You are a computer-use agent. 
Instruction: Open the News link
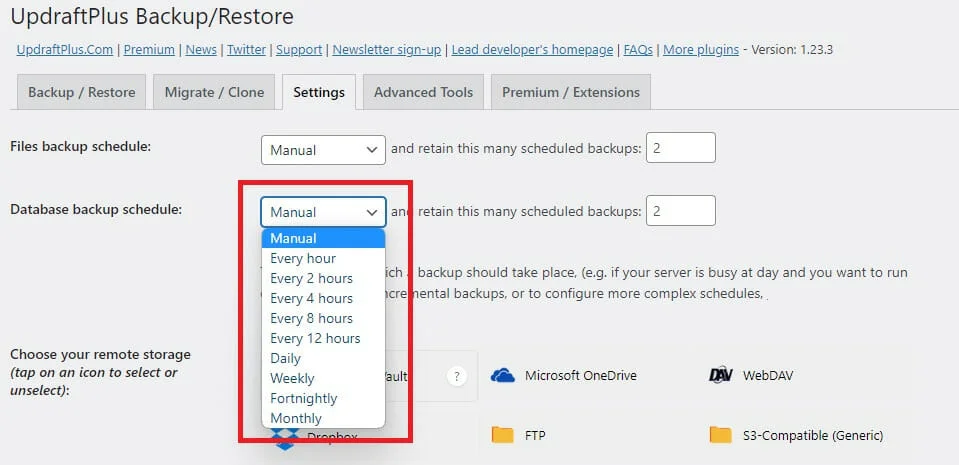coord(201,50)
